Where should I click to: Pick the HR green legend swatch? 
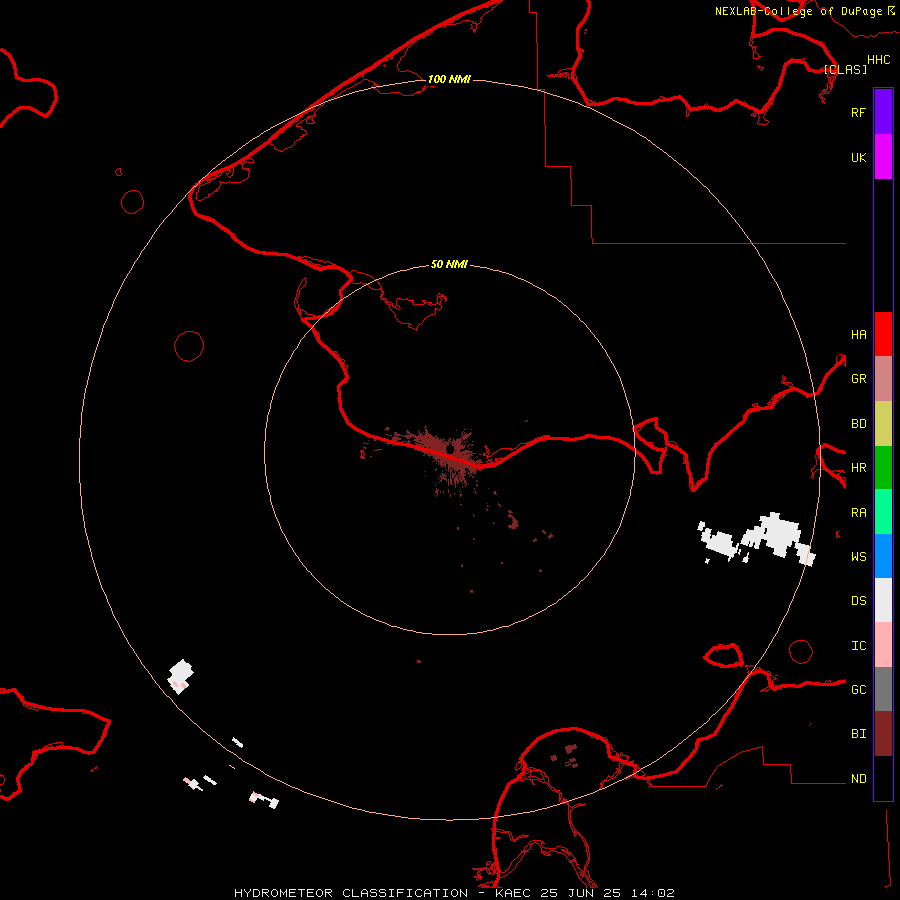coord(883,468)
